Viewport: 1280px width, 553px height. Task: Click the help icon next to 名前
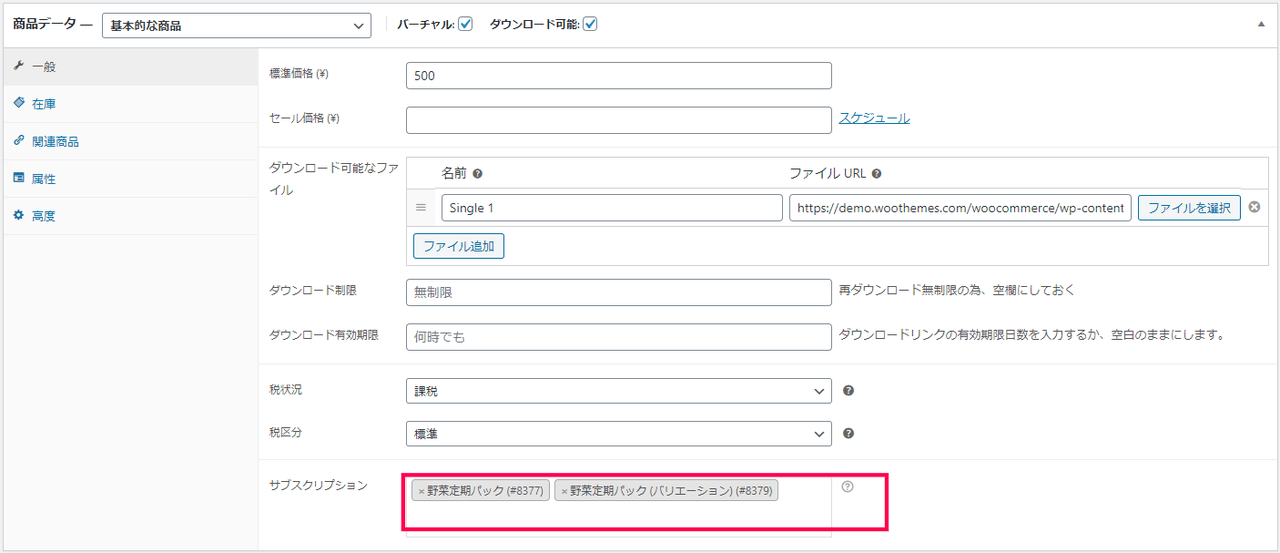pyautogui.click(x=477, y=173)
